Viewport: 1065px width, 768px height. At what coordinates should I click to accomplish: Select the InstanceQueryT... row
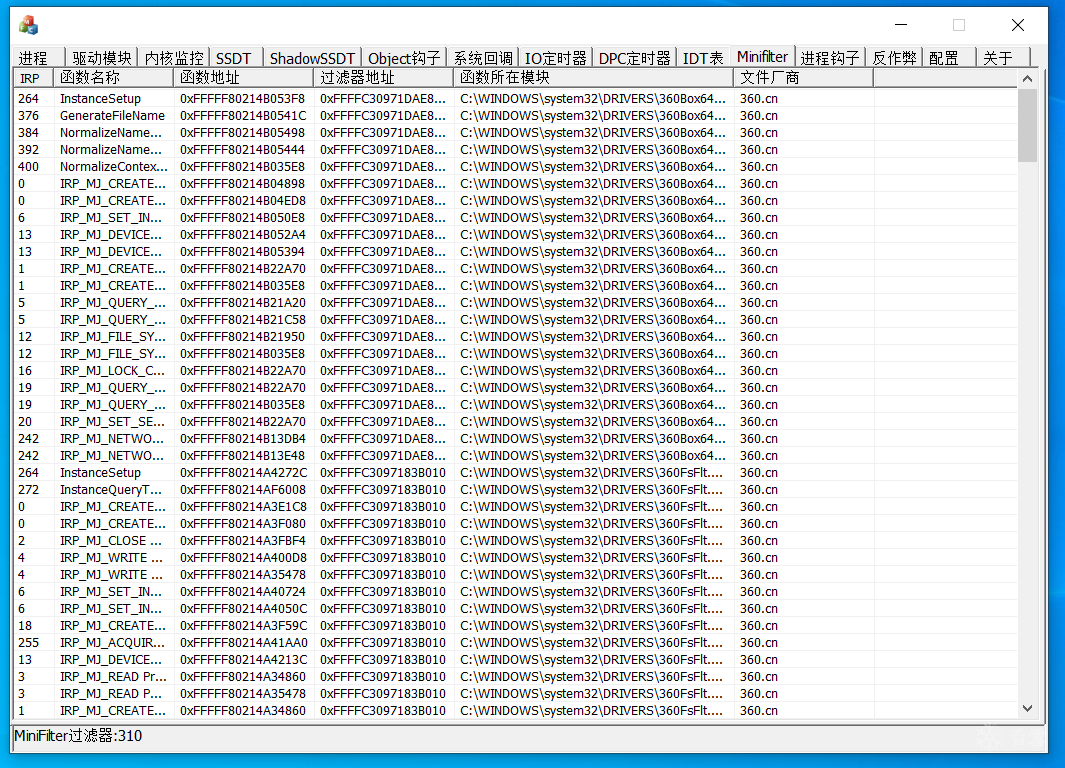tap(515, 490)
